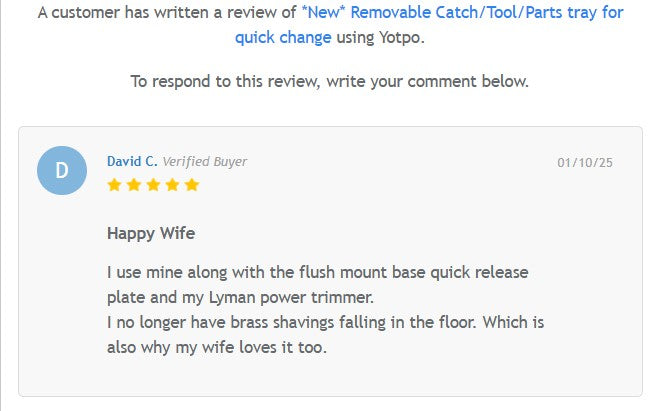Click the "Happy Wife" review title
Screen dimensions: 657x411
[151, 234]
